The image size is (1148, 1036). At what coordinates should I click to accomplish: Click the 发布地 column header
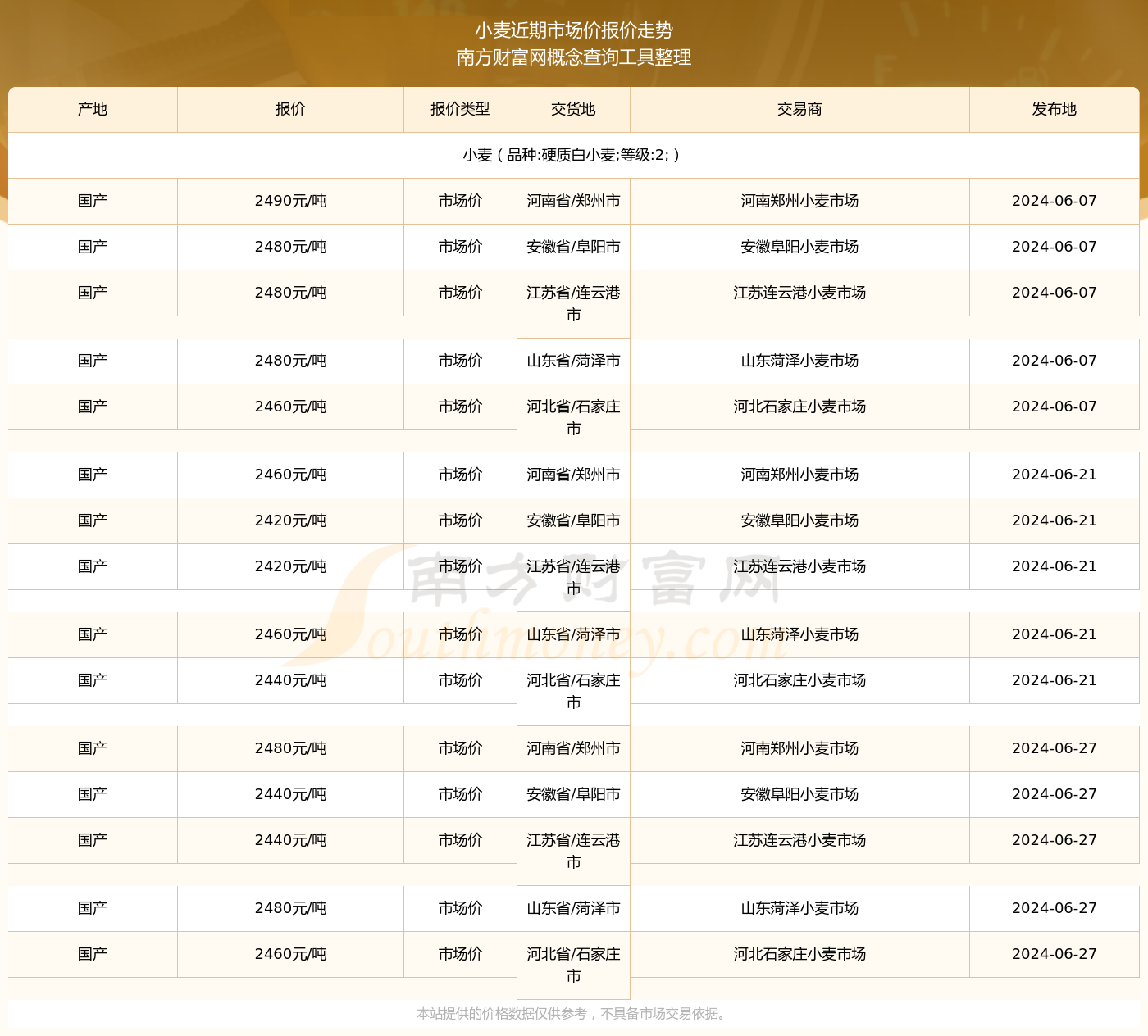point(1054,109)
